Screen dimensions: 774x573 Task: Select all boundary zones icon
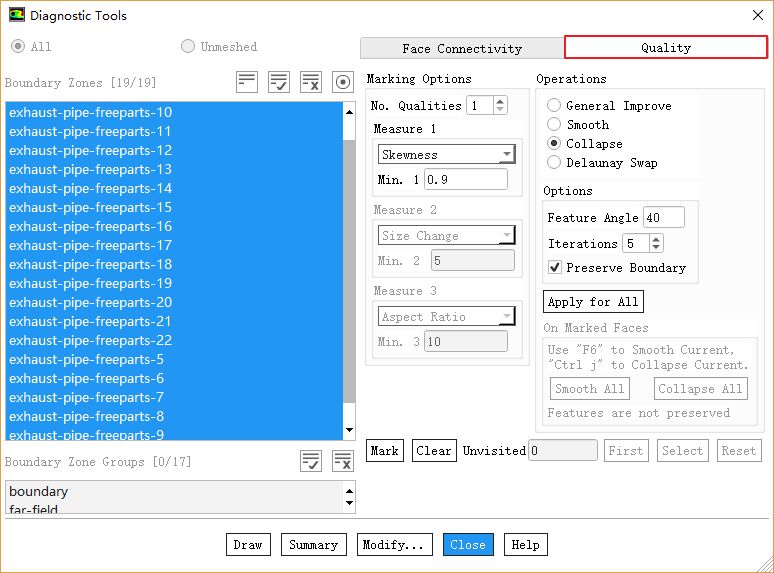279,82
